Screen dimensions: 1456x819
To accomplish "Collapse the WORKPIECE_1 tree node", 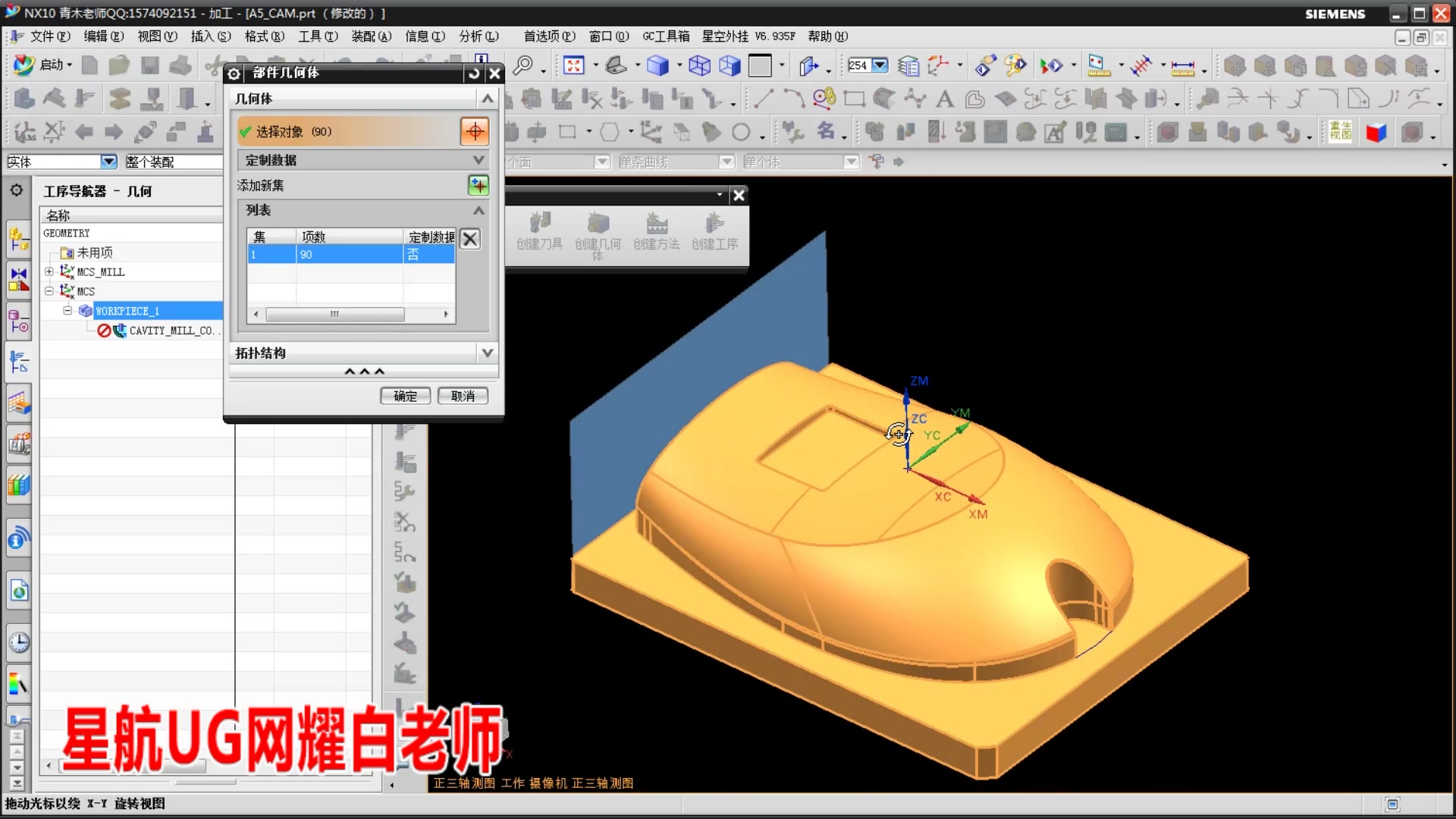I will pyautogui.click(x=67, y=311).
